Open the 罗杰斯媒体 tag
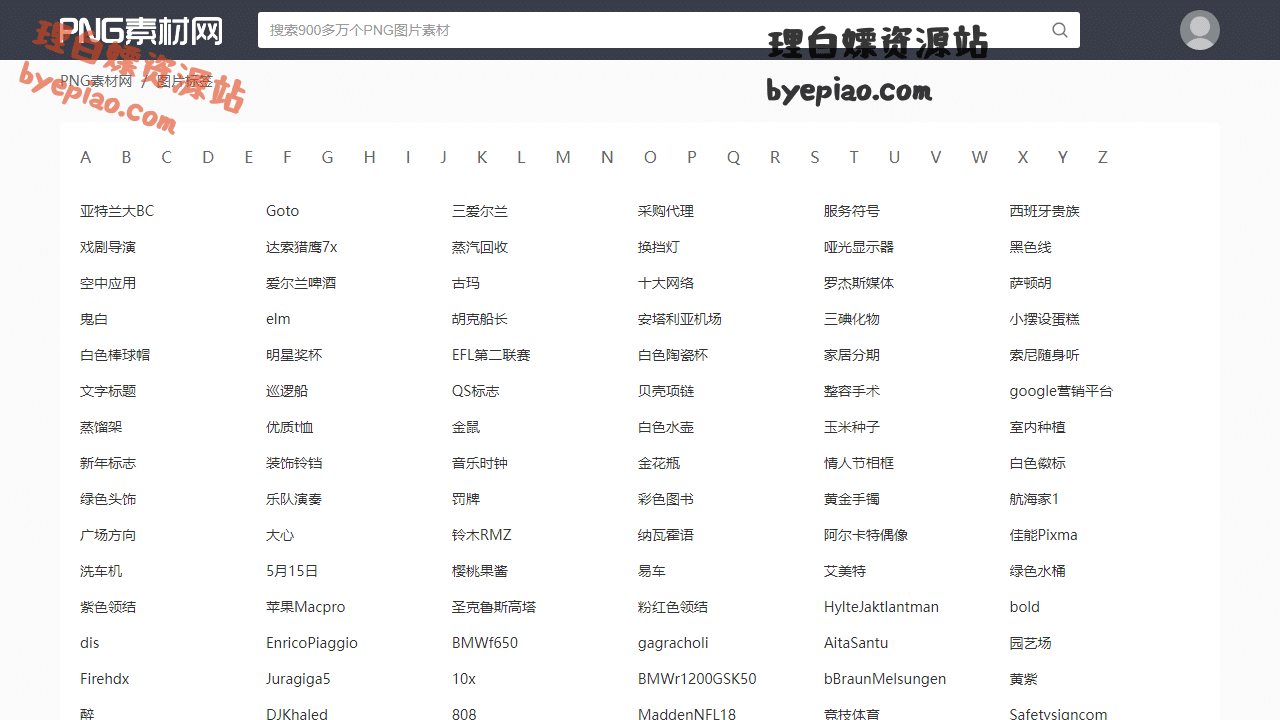1280x720 pixels. coord(859,283)
